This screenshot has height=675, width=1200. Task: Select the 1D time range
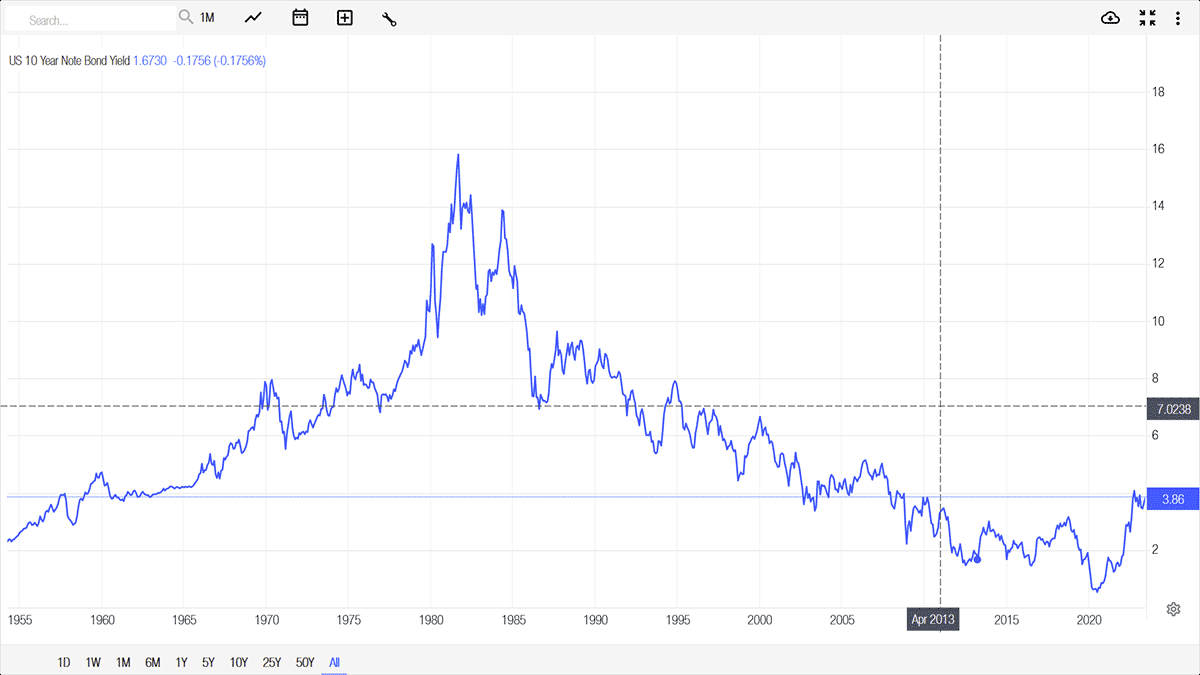64,662
